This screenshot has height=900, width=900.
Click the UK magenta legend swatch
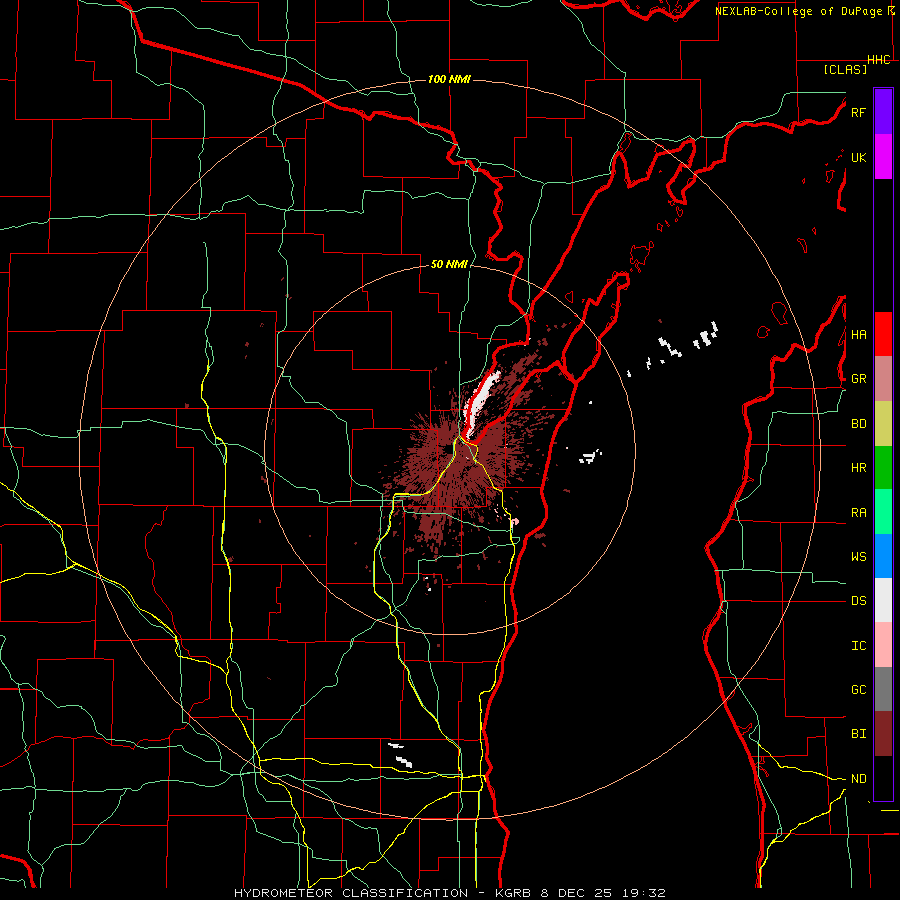(883, 157)
